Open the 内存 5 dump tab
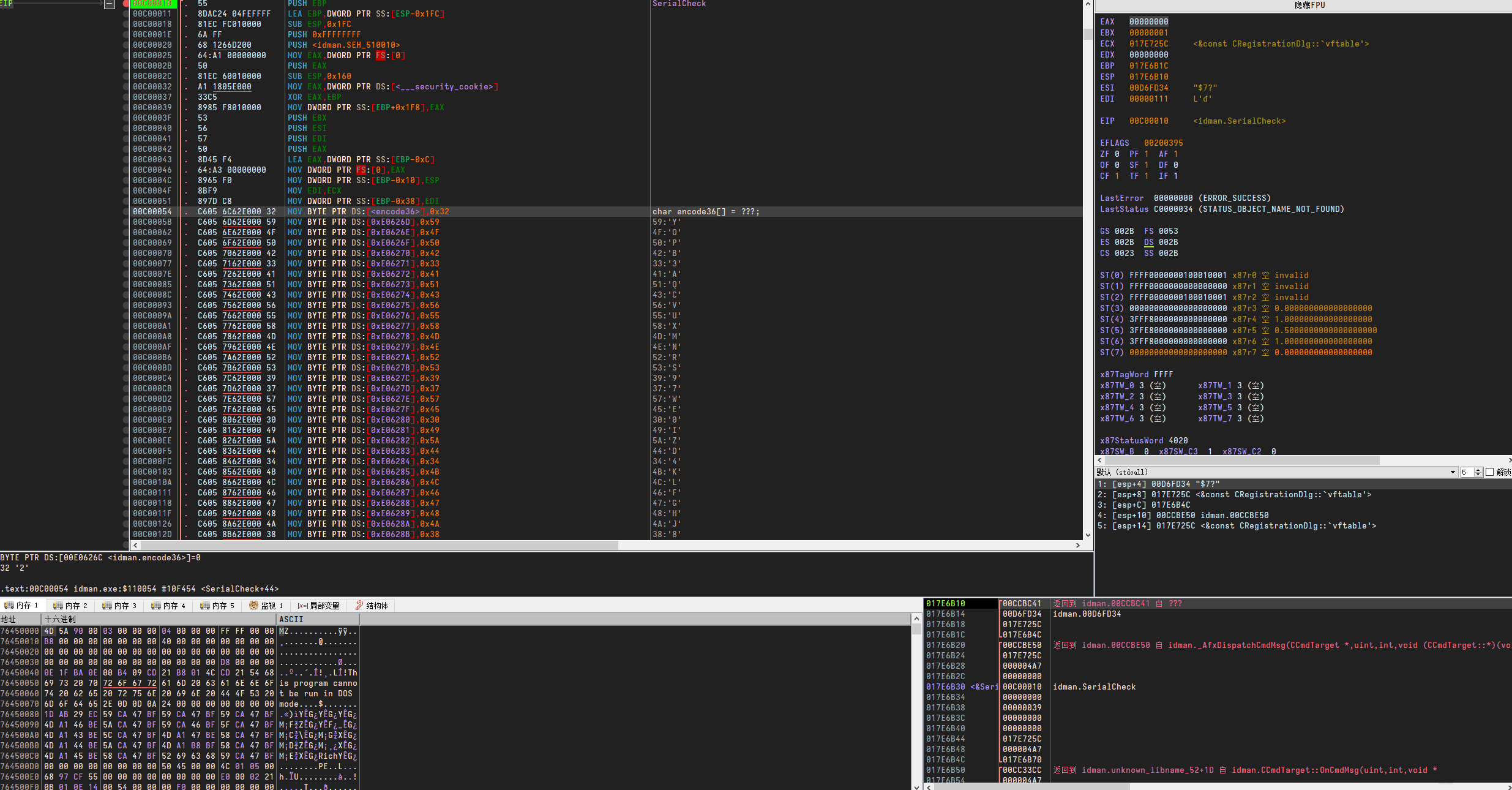 pyautogui.click(x=217, y=605)
